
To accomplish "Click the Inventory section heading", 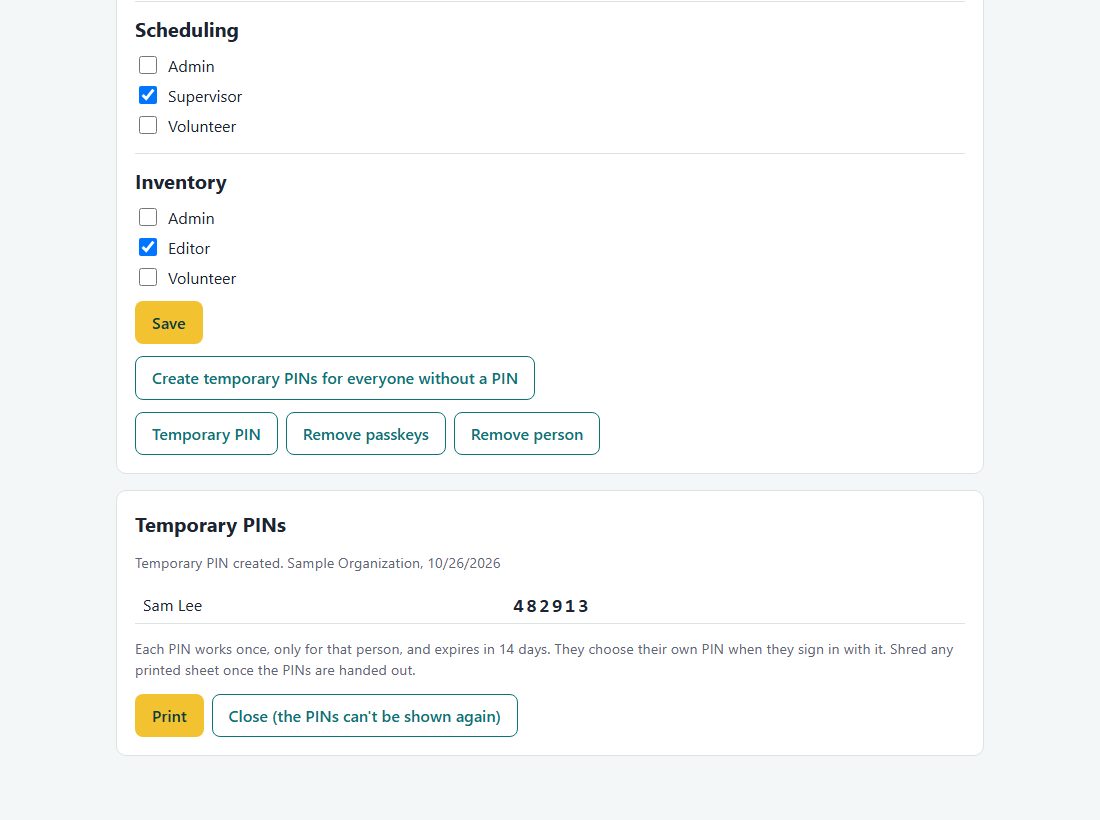I will coord(181,182).
